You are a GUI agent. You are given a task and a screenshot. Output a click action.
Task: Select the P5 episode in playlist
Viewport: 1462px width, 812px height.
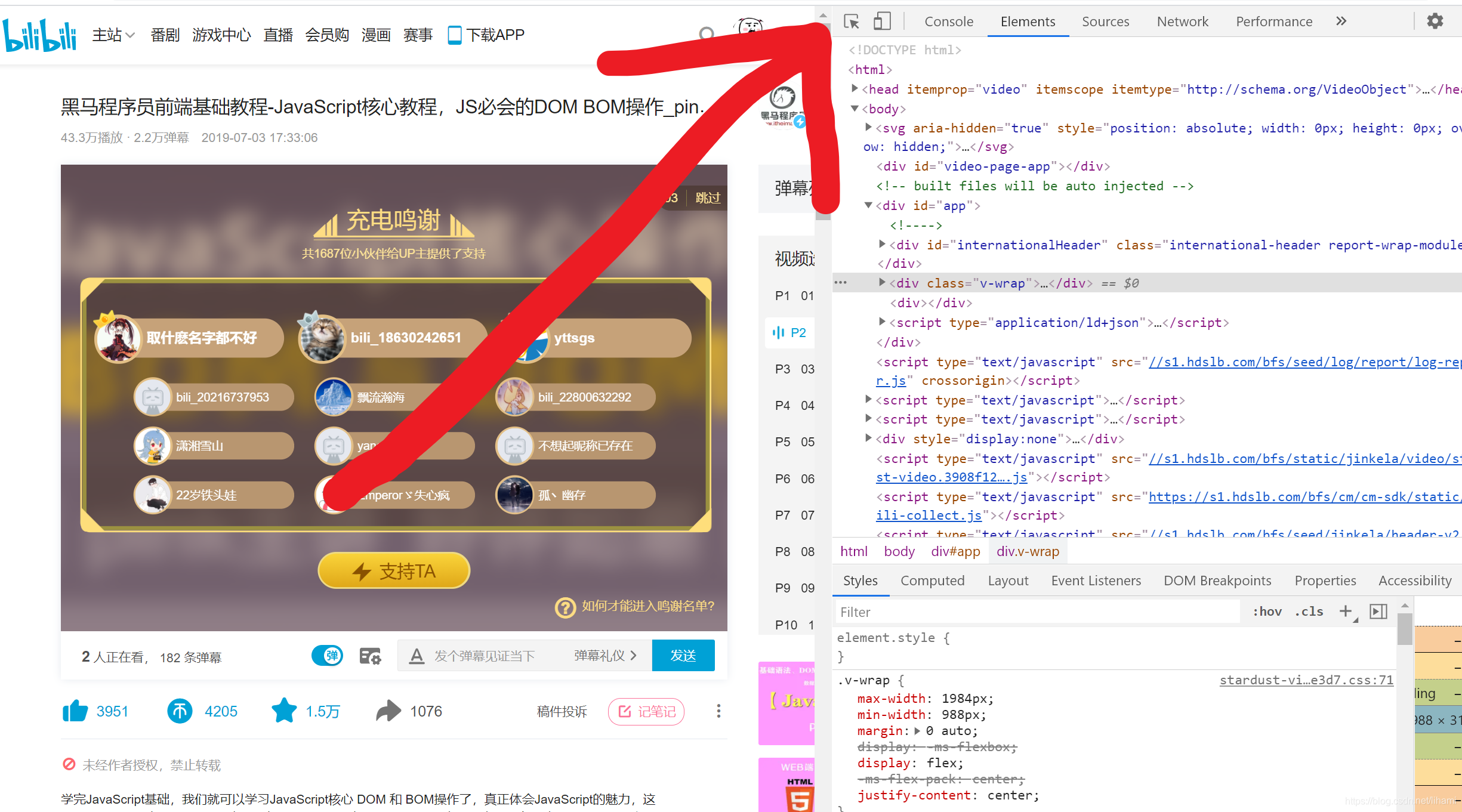tap(794, 441)
